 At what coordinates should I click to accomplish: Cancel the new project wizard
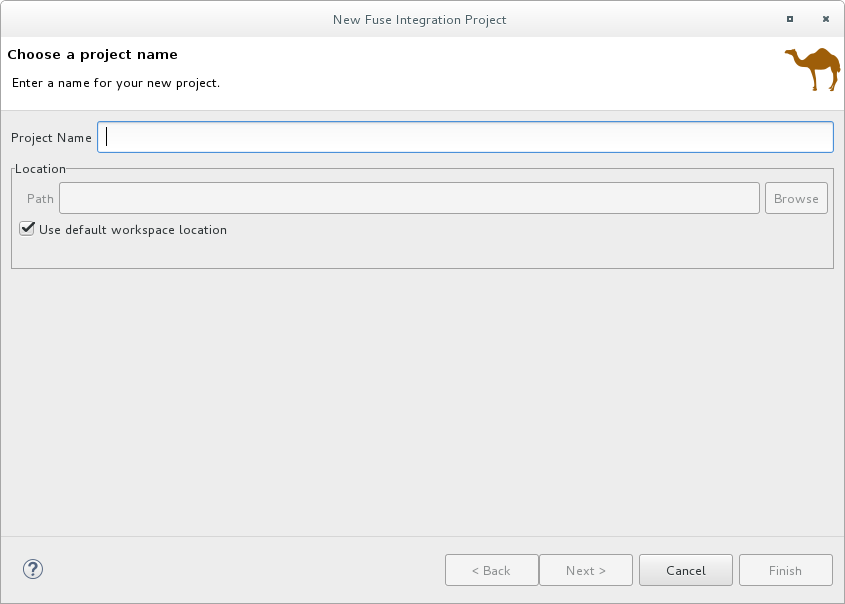pyautogui.click(x=685, y=570)
